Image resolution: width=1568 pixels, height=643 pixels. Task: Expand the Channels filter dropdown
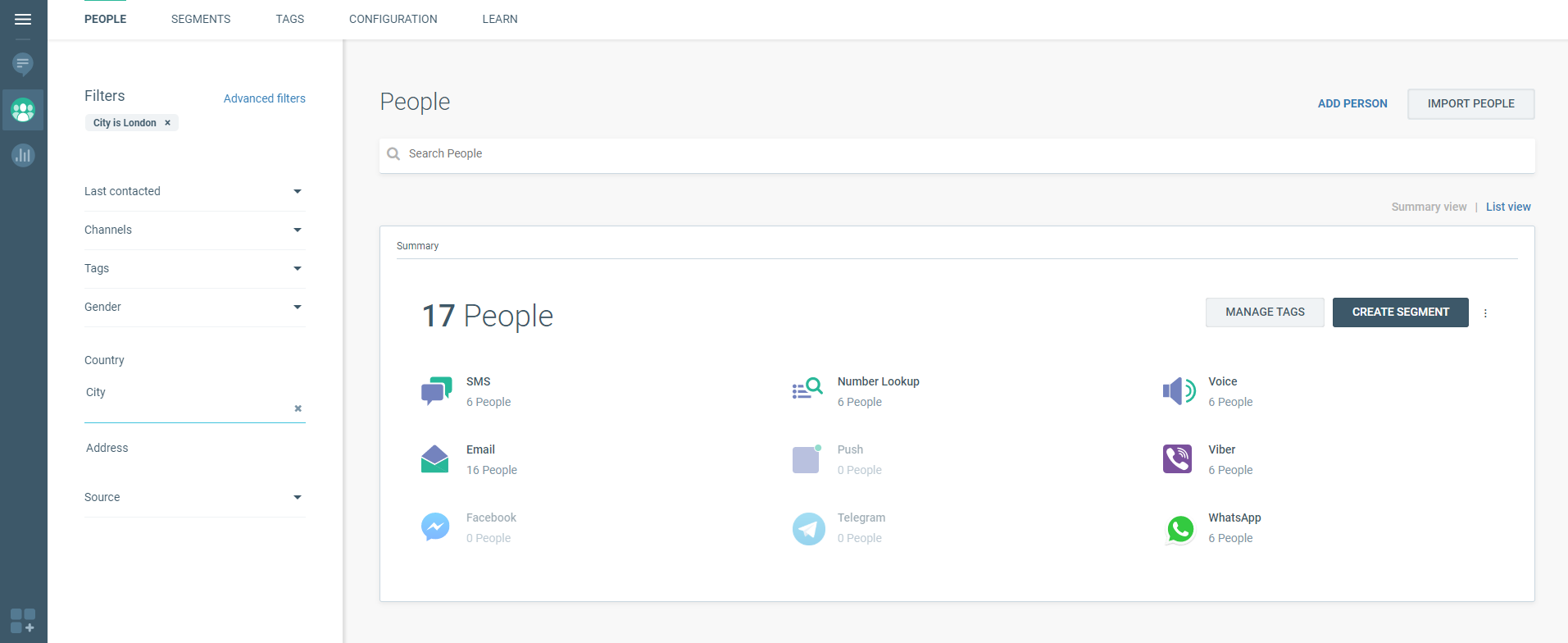coord(297,230)
